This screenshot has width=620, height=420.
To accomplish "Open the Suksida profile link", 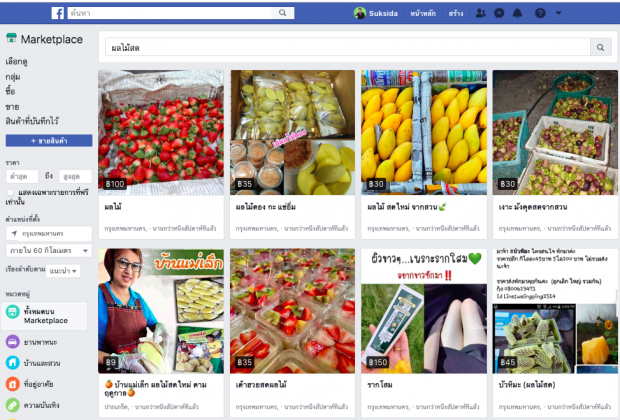I will coord(376,13).
